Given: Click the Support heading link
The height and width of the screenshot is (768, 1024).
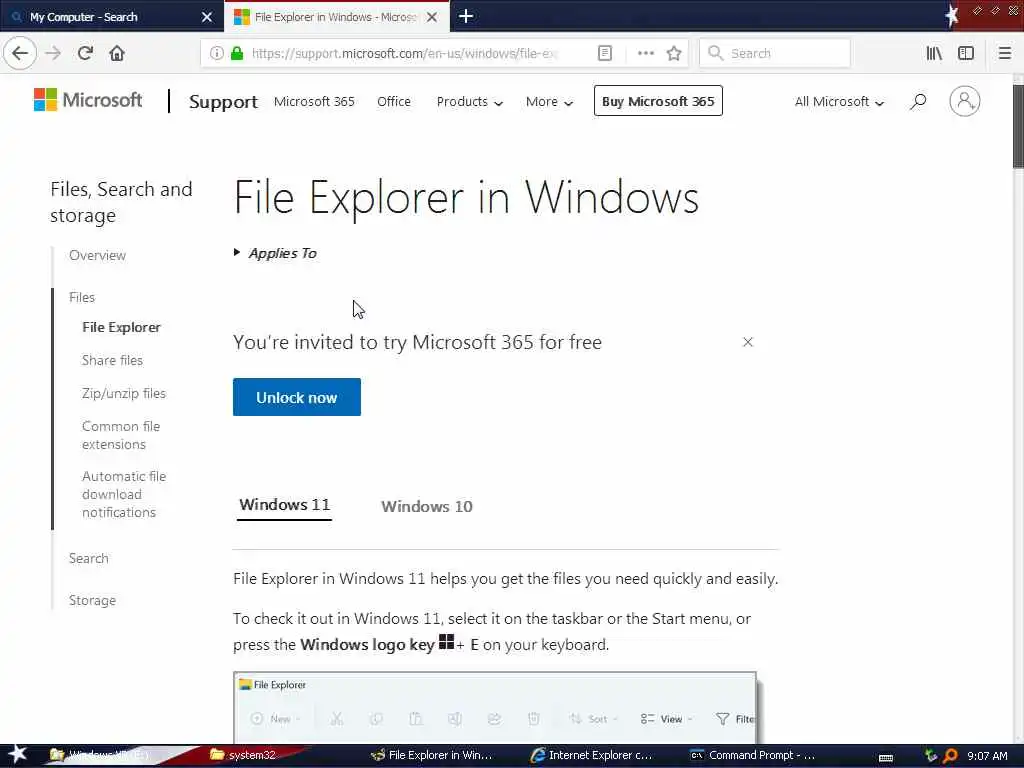Looking at the screenshot, I should click(x=223, y=102).
